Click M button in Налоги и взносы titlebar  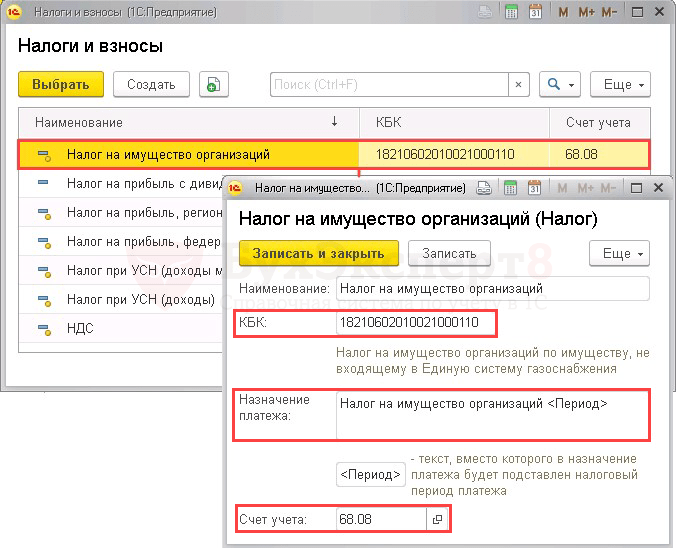(x=563, y=12)
